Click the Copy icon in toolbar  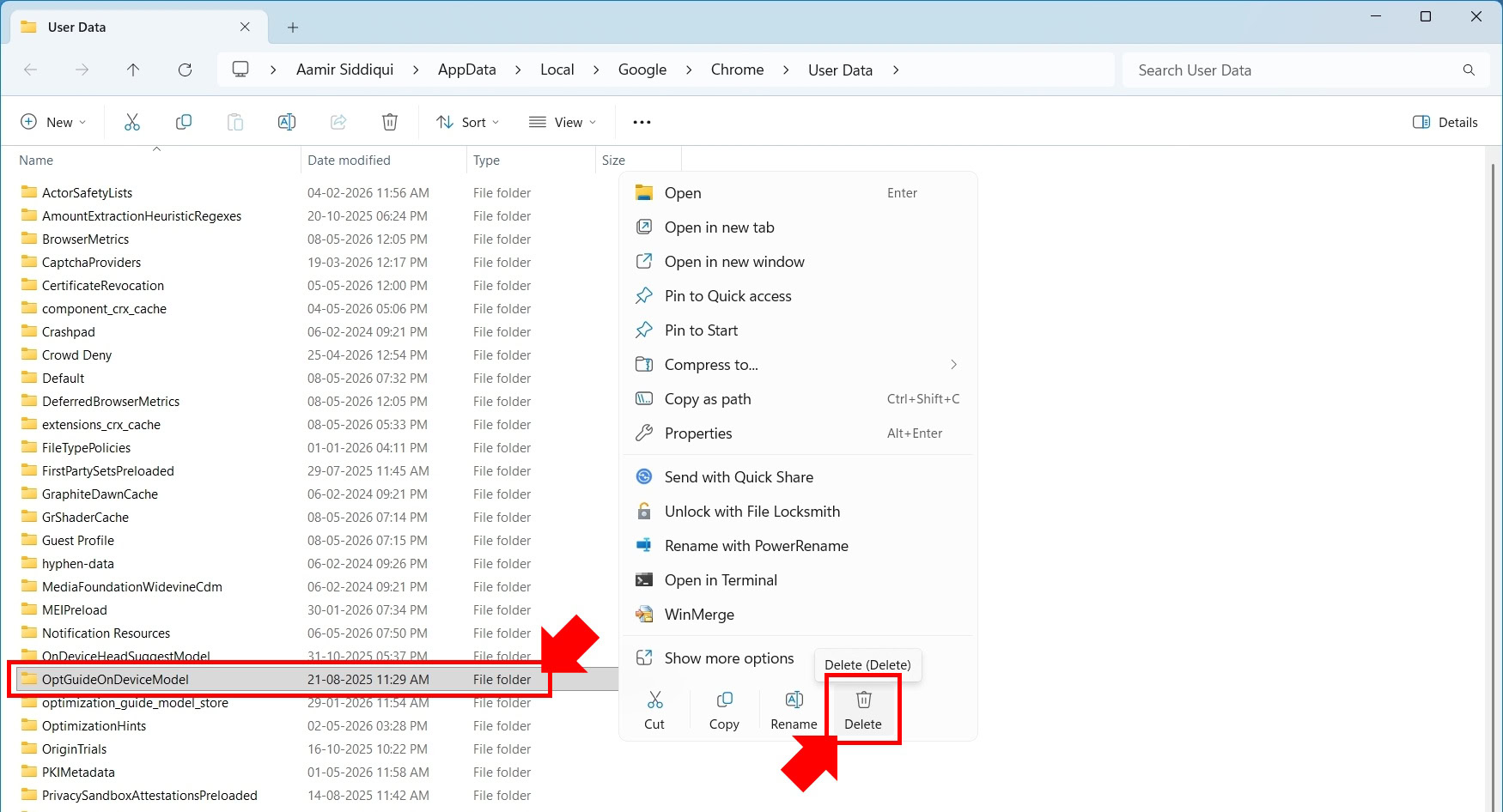(x=184, y=122)
